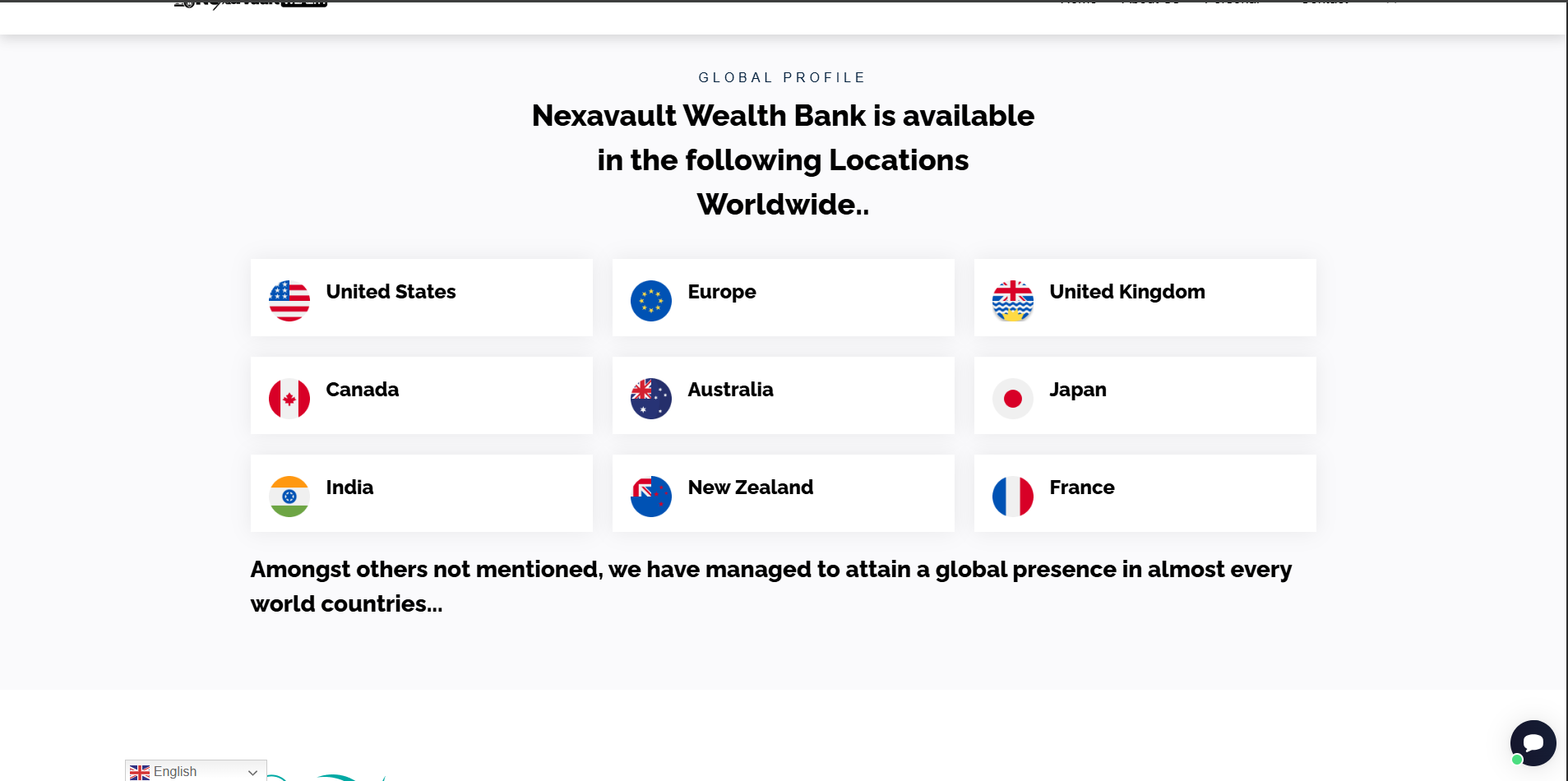Image resolution: width=1568 pixels, height=781 pixels.
Task: Click the United Kingdom location label
Action: pos(1127,292)
